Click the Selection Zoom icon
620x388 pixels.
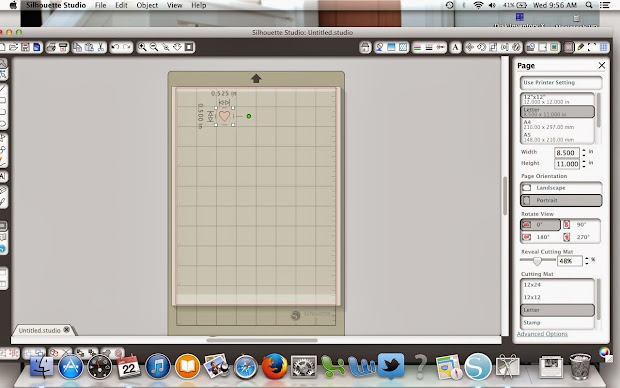coord(166,47)
